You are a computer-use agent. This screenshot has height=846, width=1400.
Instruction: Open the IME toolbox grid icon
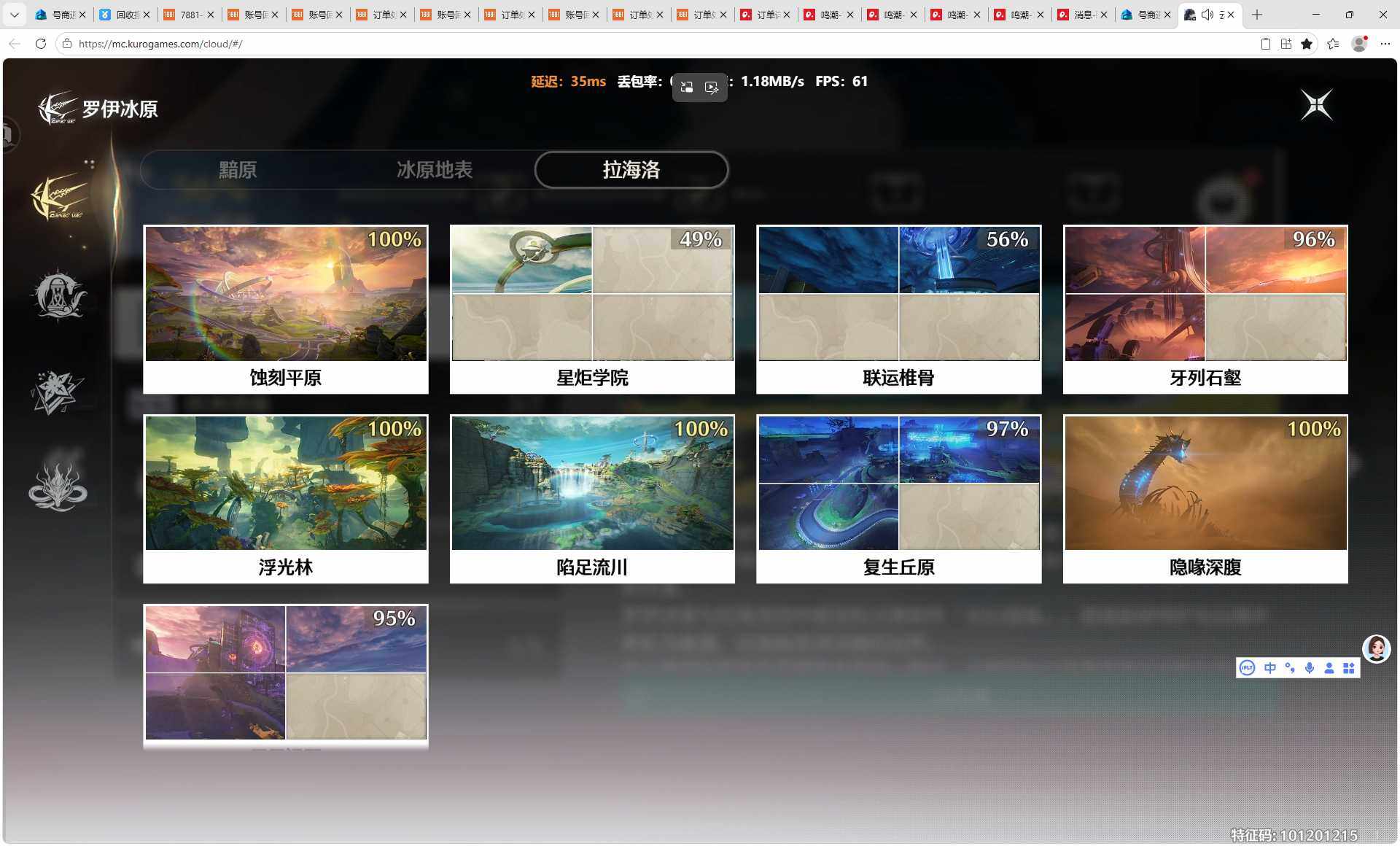click(1349, 668)
